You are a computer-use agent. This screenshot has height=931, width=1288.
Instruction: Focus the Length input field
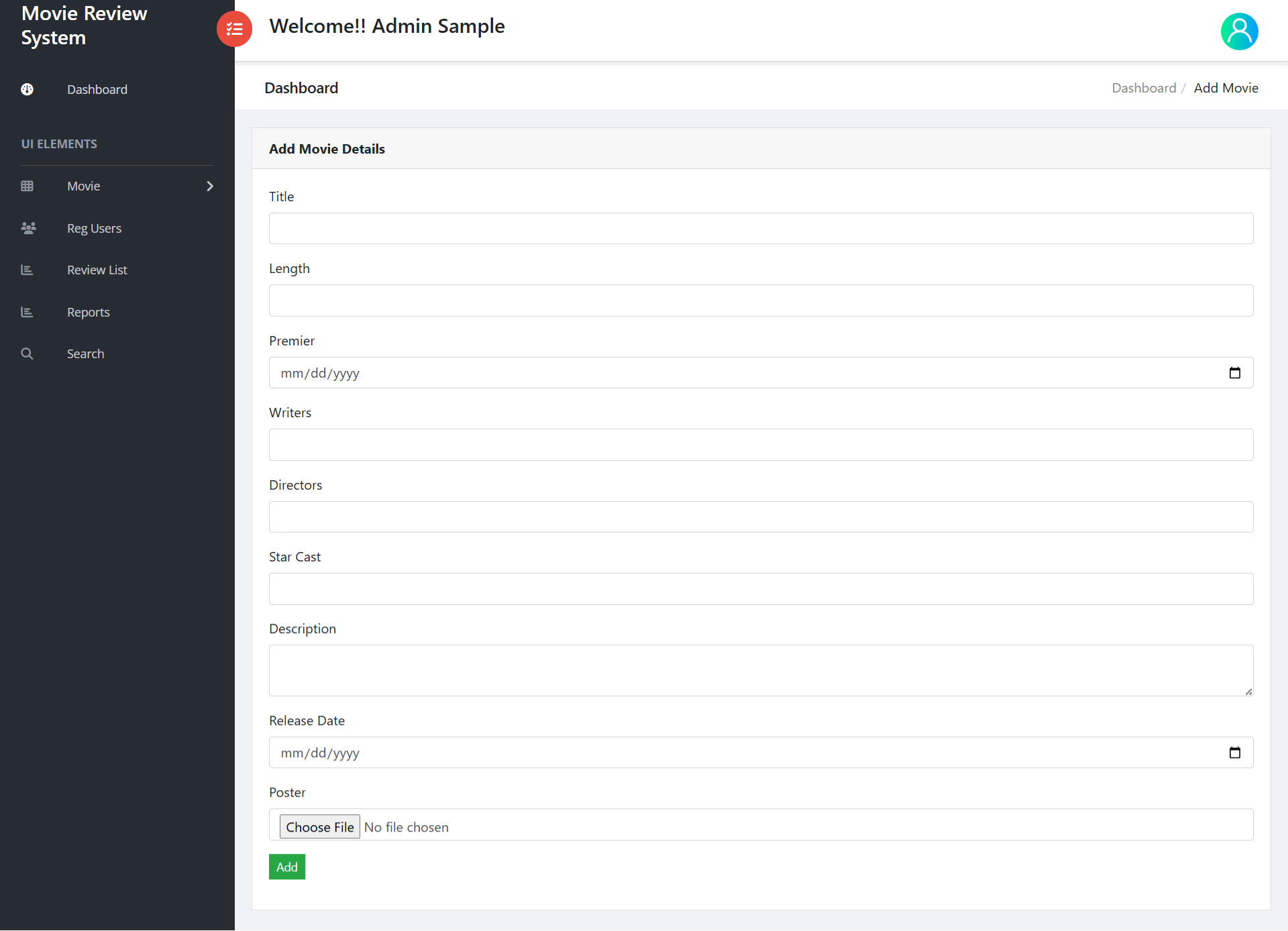tap(761, 300)
